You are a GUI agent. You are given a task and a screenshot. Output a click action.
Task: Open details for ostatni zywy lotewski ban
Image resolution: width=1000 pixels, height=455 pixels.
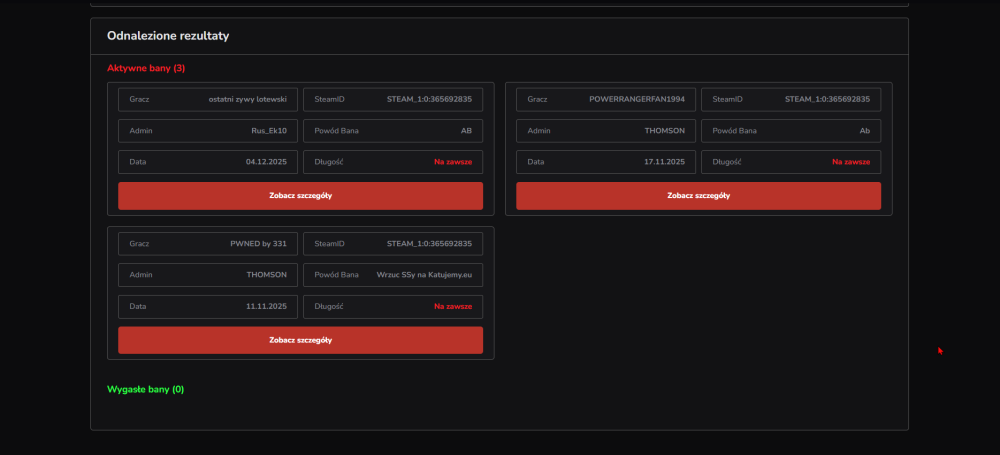[300, 196]
